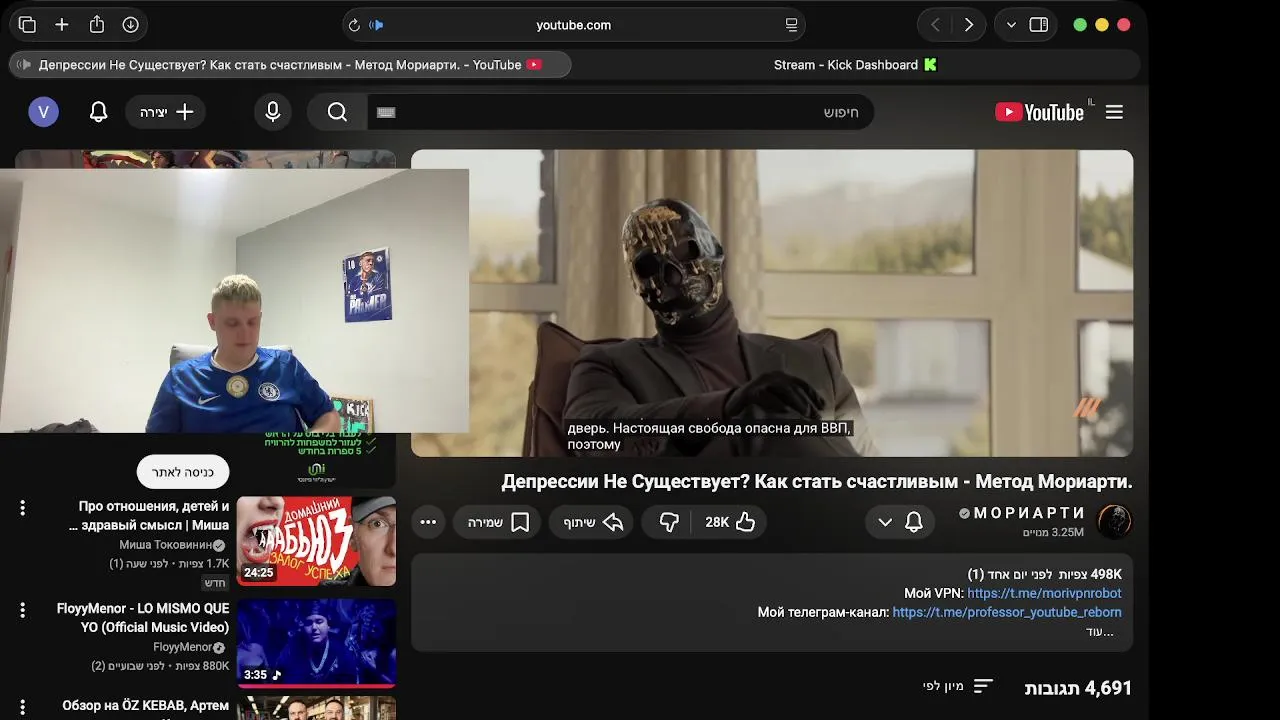Select the Депрессии Не Существует YouTube tab

(x=290, y=65)
